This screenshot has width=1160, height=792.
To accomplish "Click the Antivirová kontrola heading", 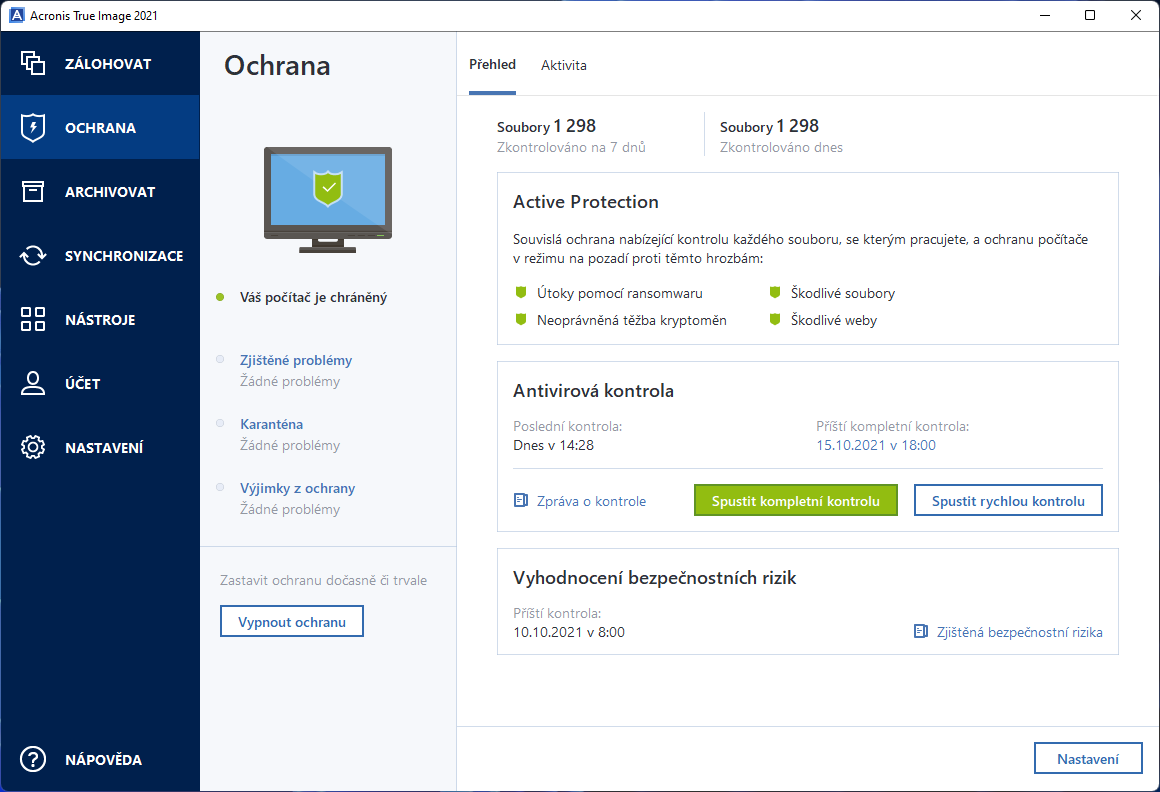I will (x=593, y=390).
